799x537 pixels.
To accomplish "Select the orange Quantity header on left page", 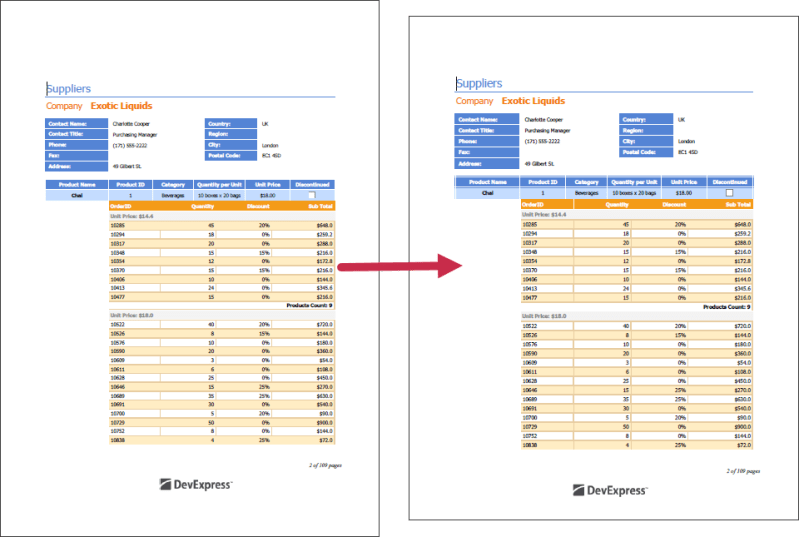I will coord(202,206).
